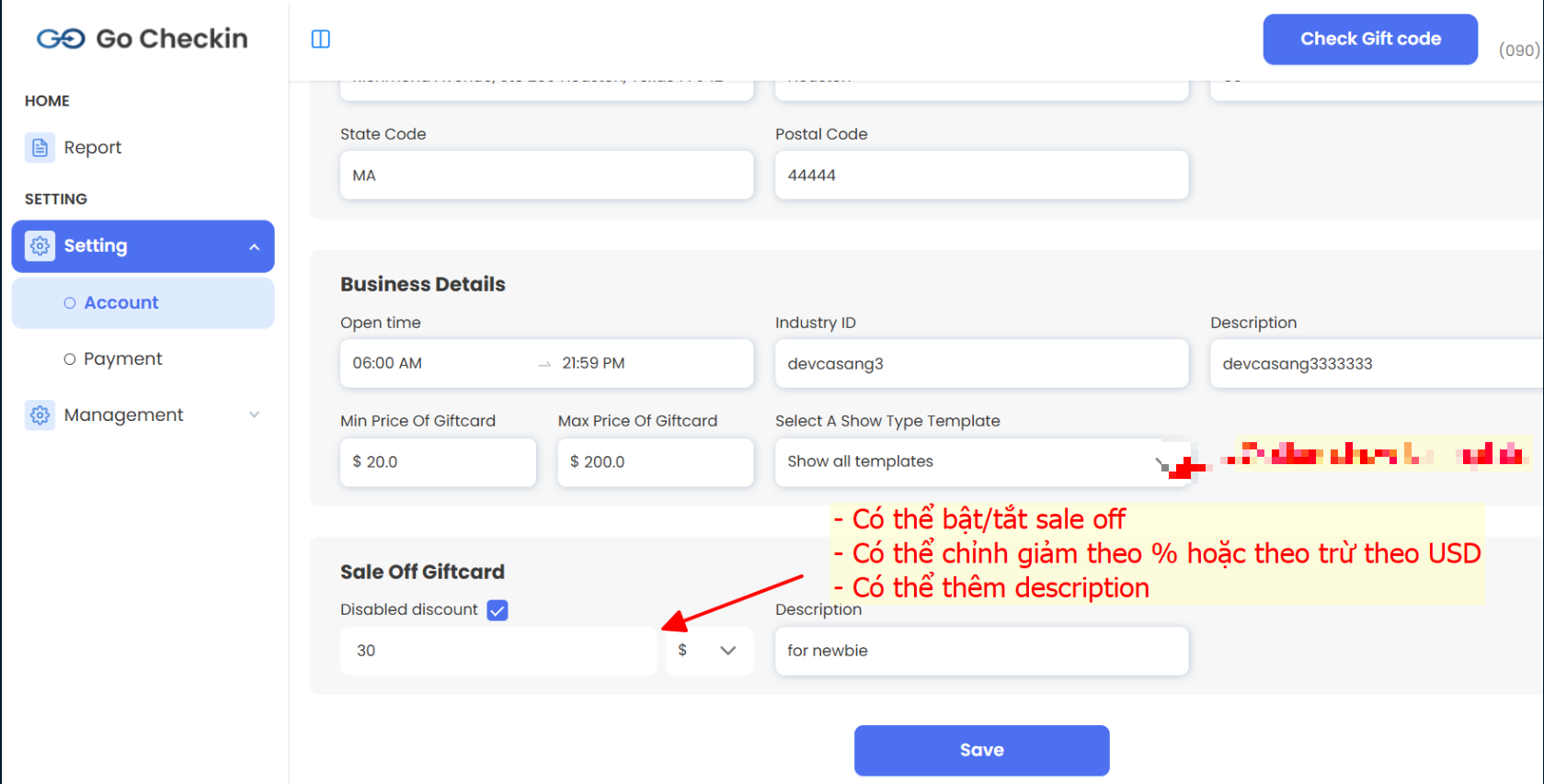
Task: Click the Min Price Of Giftcard field
Action: tap(438, 462)
